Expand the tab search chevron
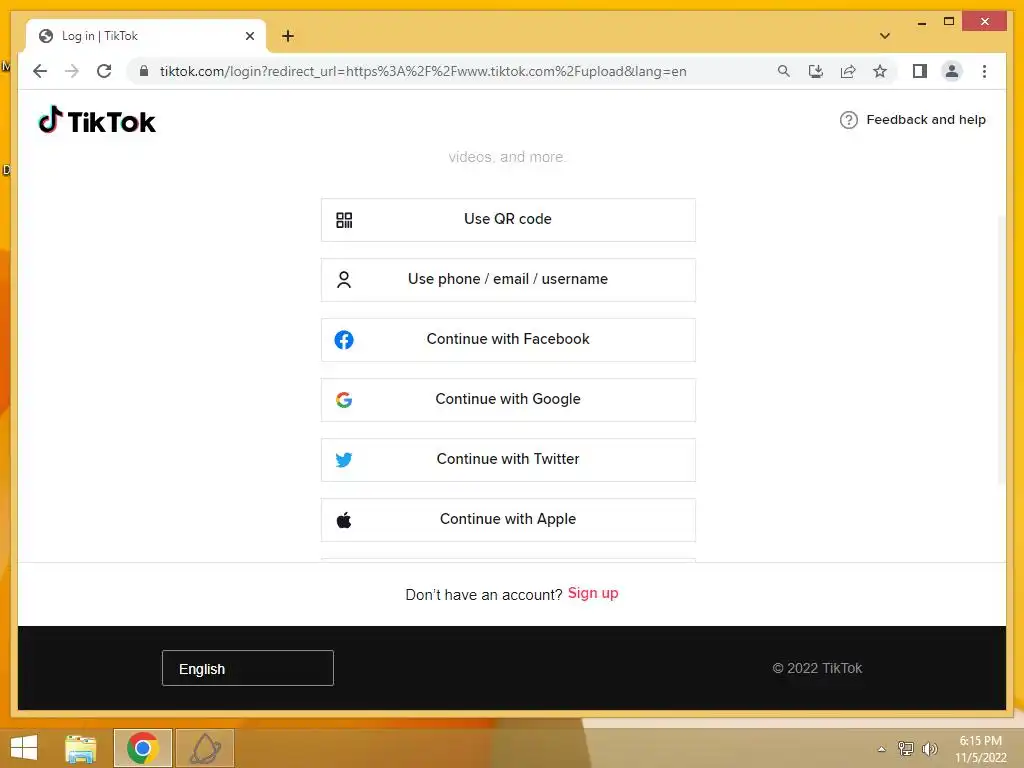This screenshot has width=1024, height=768. [885, 36]
